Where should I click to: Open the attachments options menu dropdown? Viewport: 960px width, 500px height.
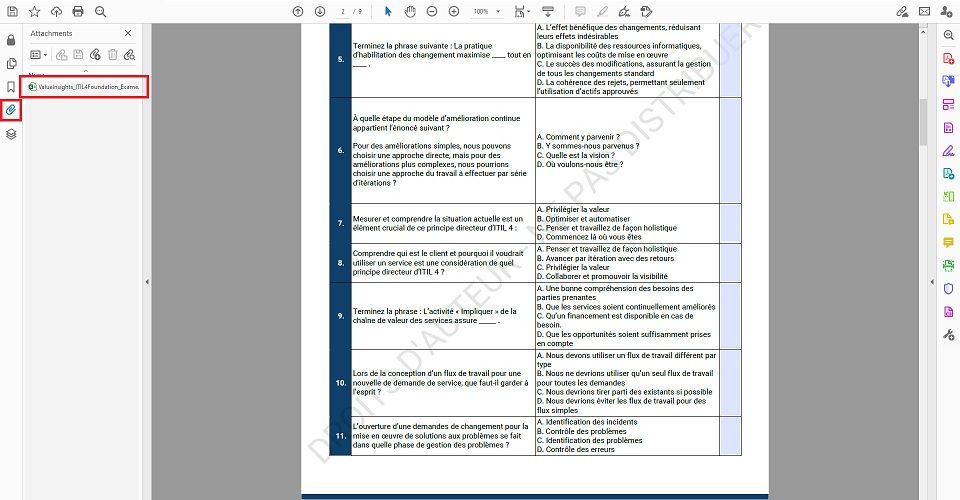[39, 54]
